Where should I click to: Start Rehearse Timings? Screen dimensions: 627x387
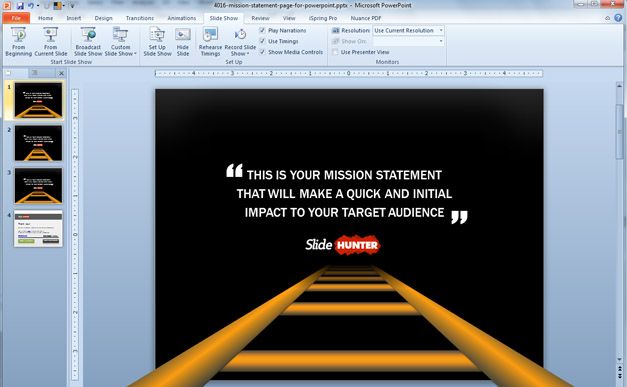[x=210, y=42]
